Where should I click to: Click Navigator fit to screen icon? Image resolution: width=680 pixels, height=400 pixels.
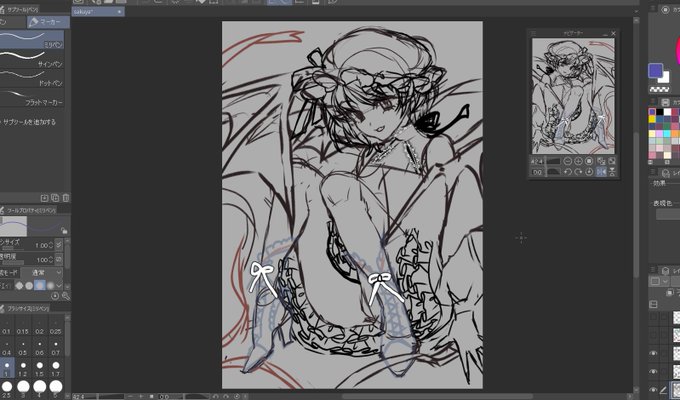point(611,161)
